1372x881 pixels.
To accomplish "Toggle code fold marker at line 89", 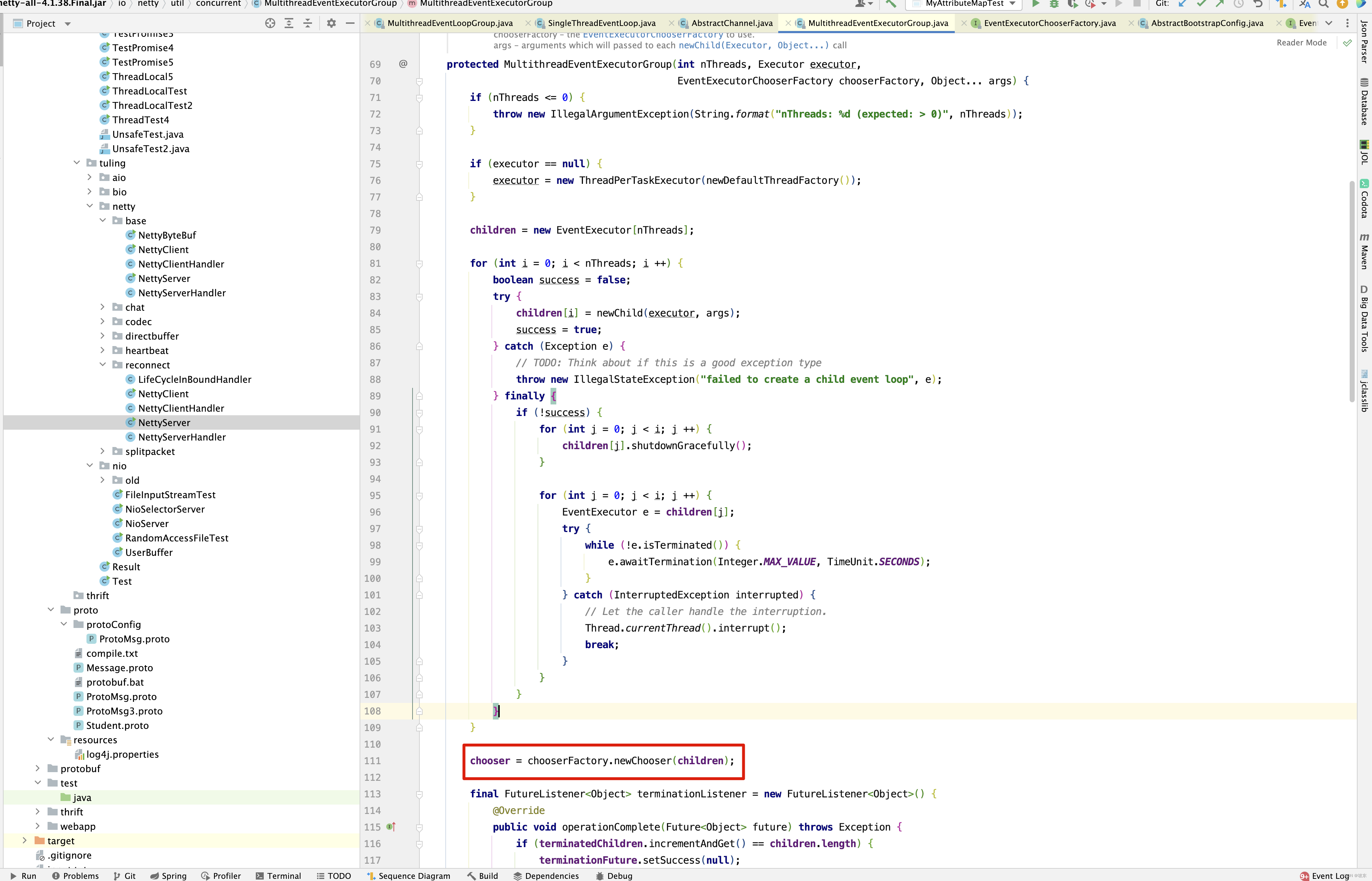I will (419, 396).
